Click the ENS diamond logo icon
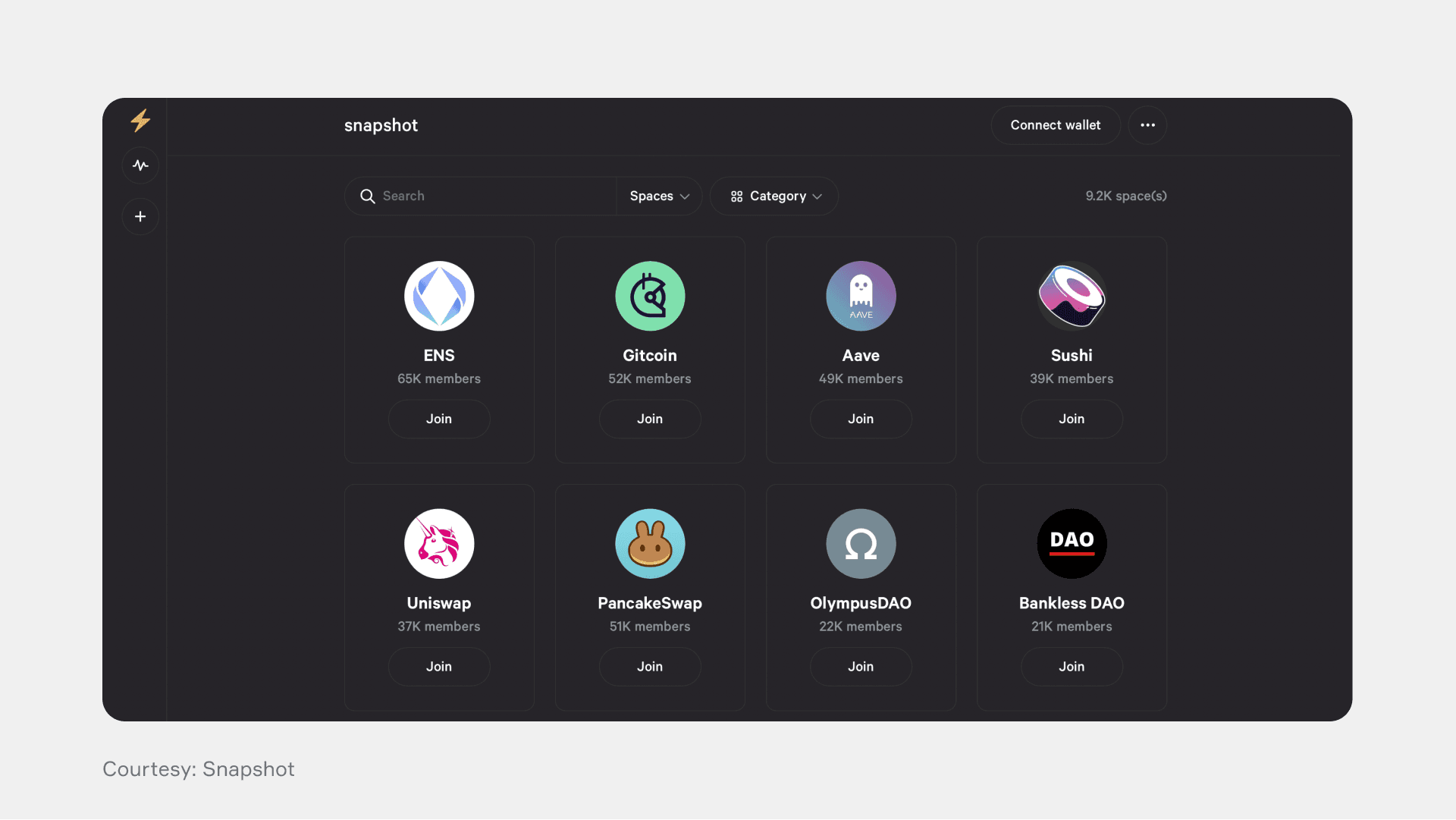 tap(439, 295)
